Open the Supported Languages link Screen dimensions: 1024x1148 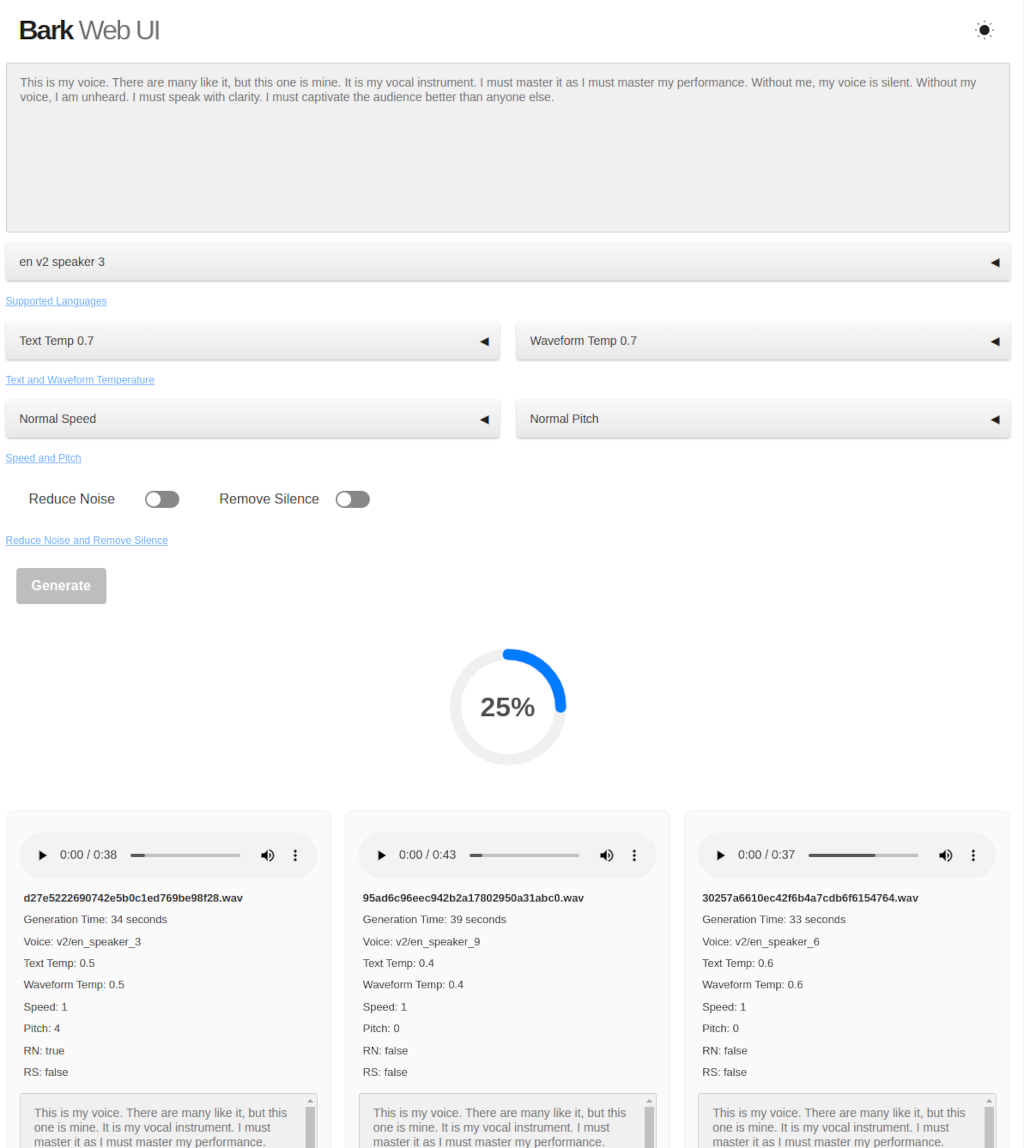pos(56,301)
